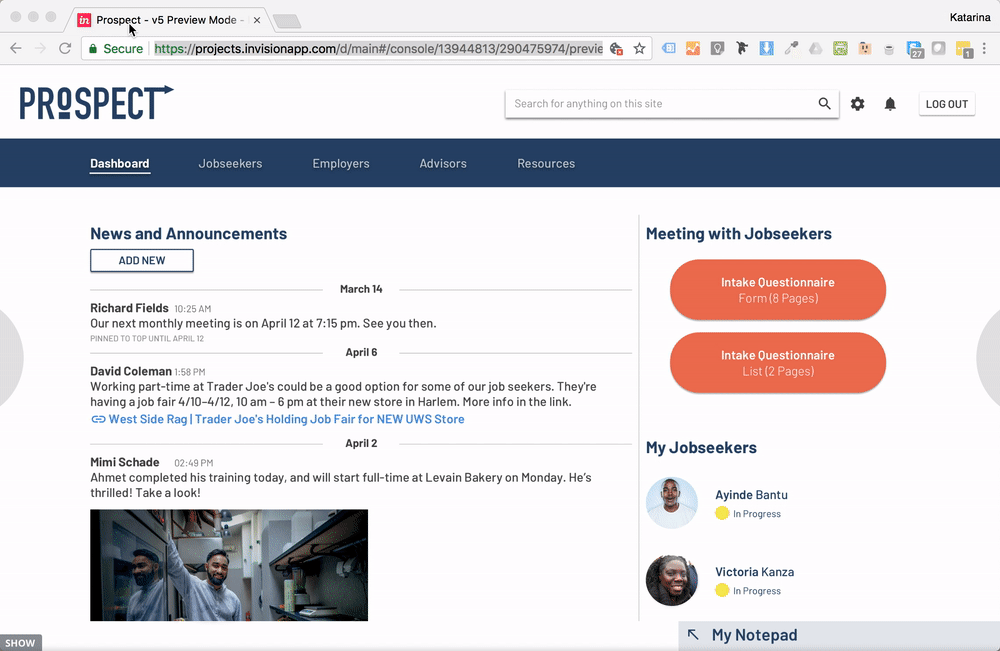Click the yellow extension icon with badge 1
The image size is (1000, 651).
click(964, 49)
